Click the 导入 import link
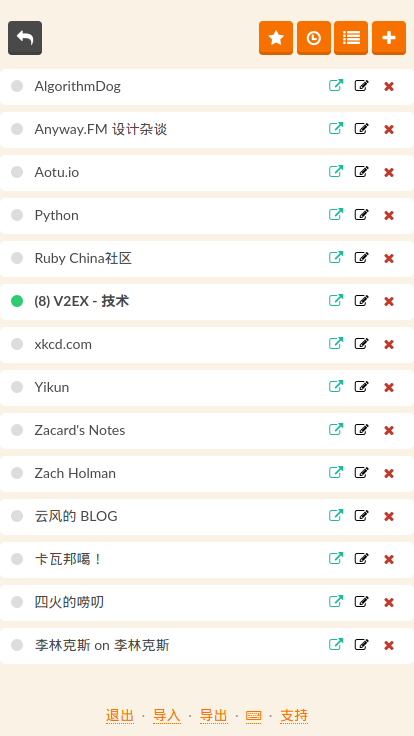This screenshot has height=736, width=414. [167, 716]
